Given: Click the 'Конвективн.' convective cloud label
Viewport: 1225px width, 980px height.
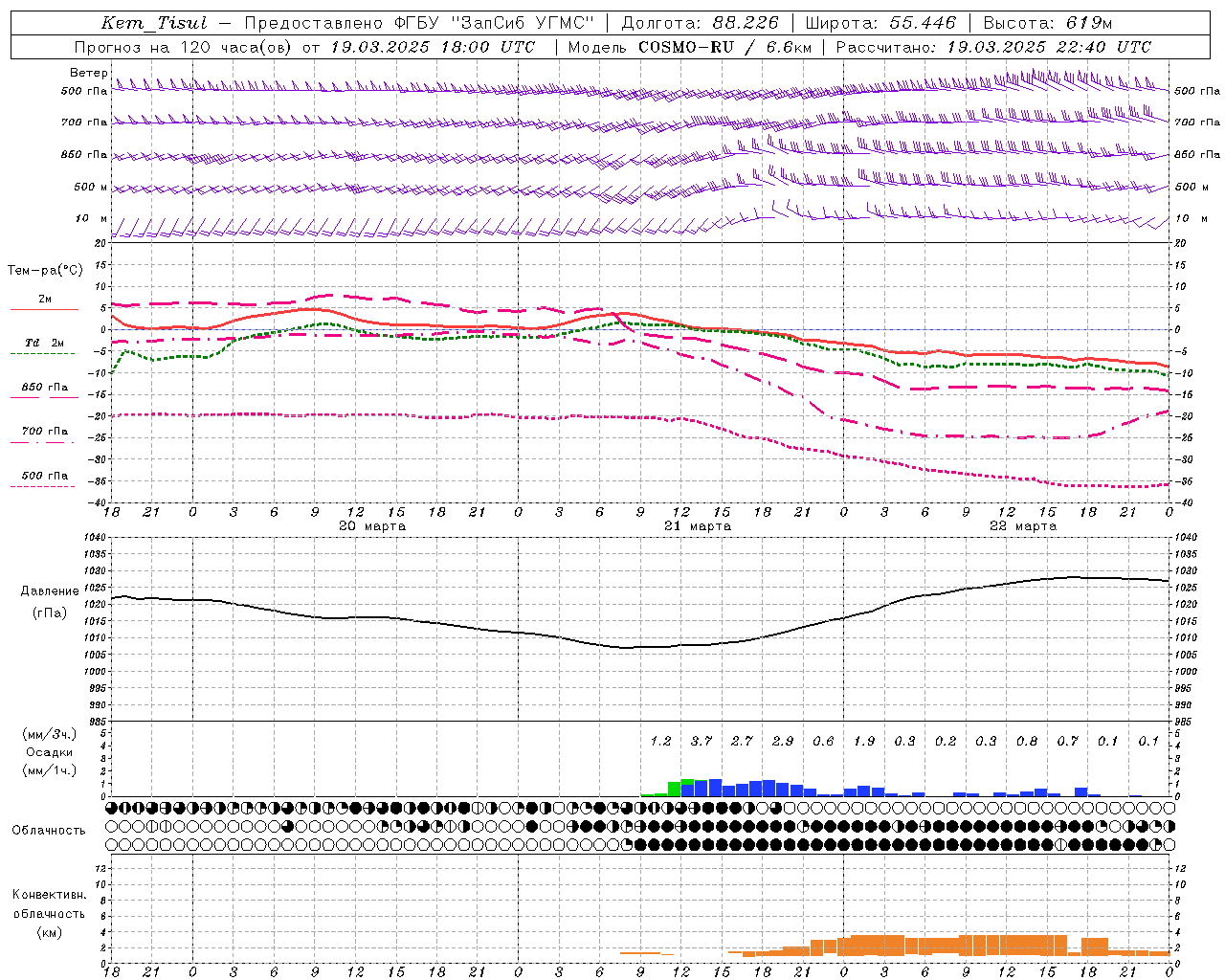Looking at the screenshot, I should [49, 895].
